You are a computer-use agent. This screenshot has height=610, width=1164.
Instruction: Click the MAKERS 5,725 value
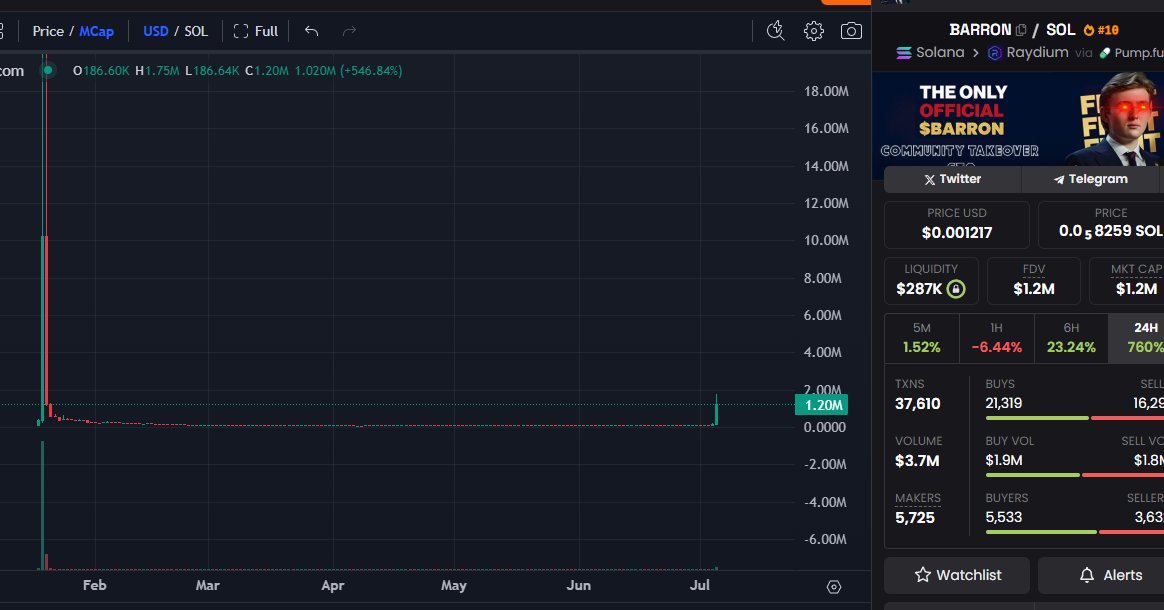click(x=915, y=518)
